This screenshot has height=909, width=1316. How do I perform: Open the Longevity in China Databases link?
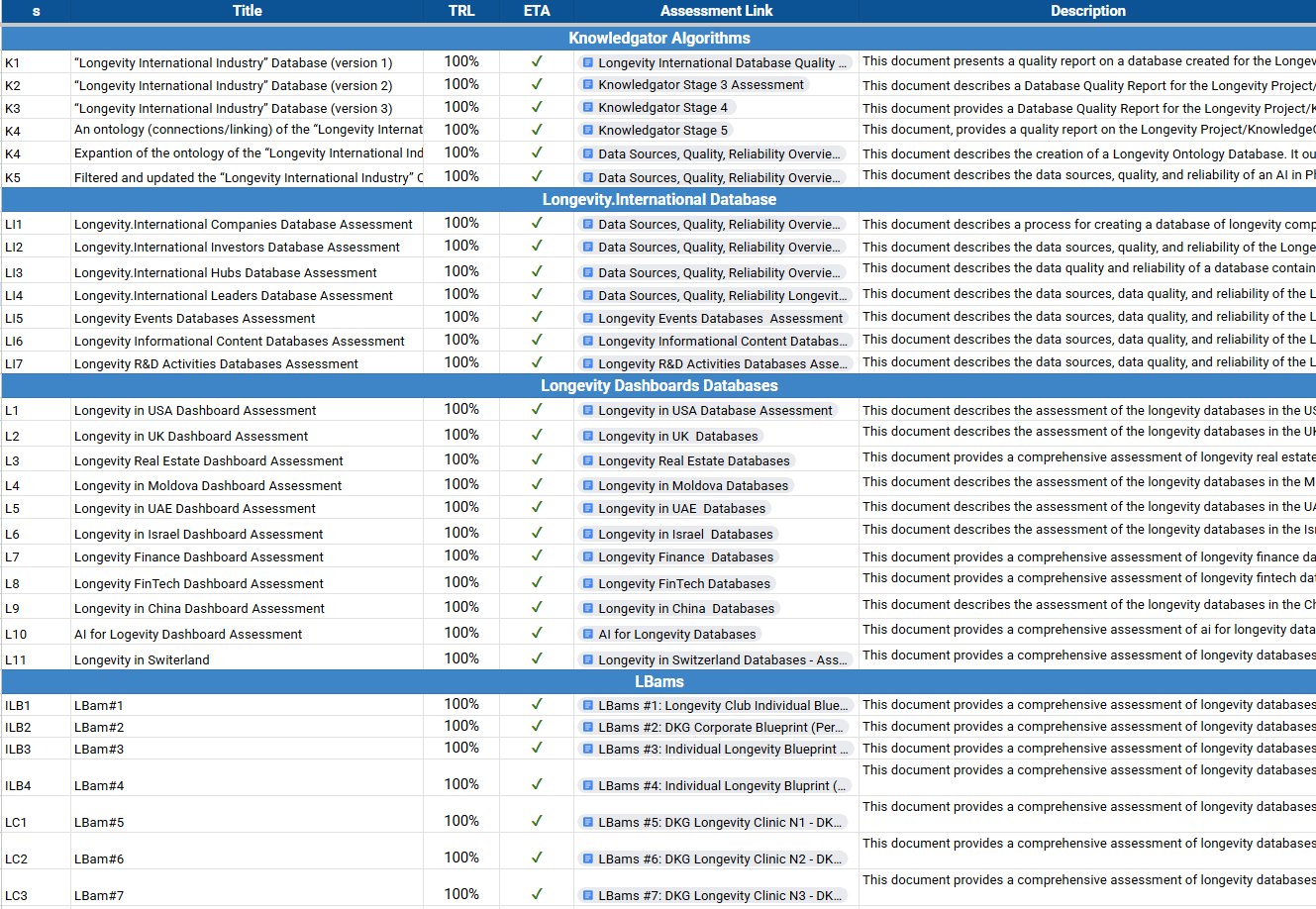(x=686, y=608)
